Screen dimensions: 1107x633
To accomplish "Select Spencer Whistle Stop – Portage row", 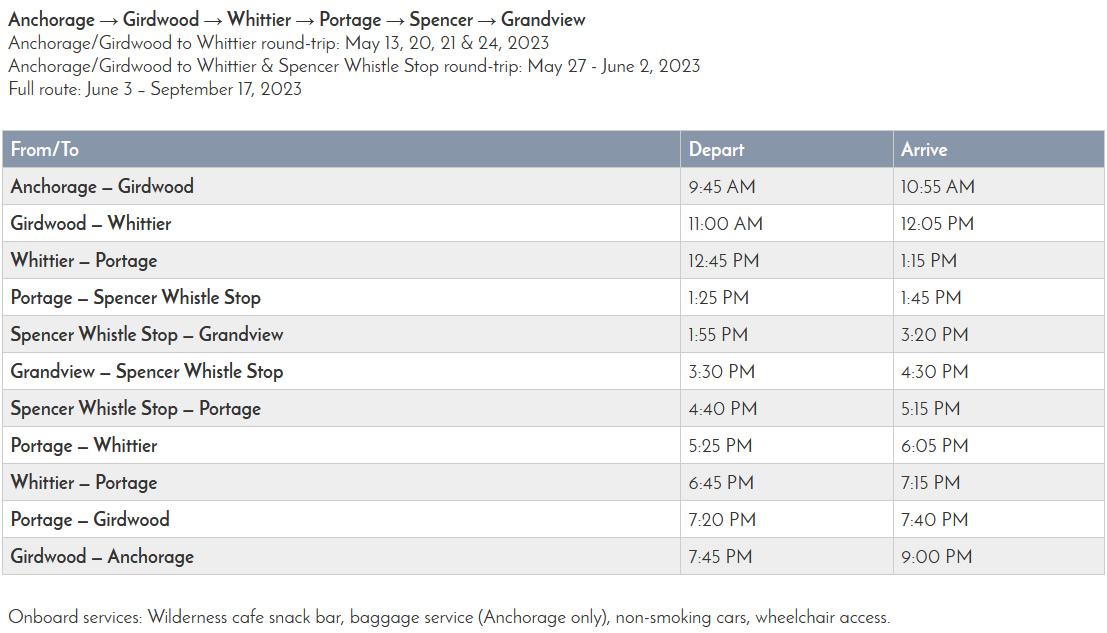I will [136, 409].
